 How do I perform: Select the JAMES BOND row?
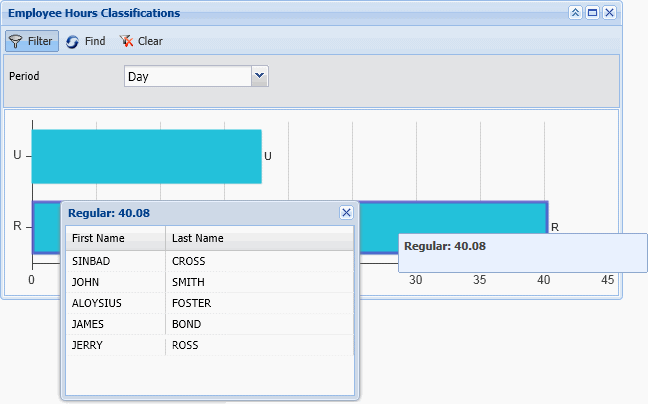pyautogui.click(x=209, y=324)
